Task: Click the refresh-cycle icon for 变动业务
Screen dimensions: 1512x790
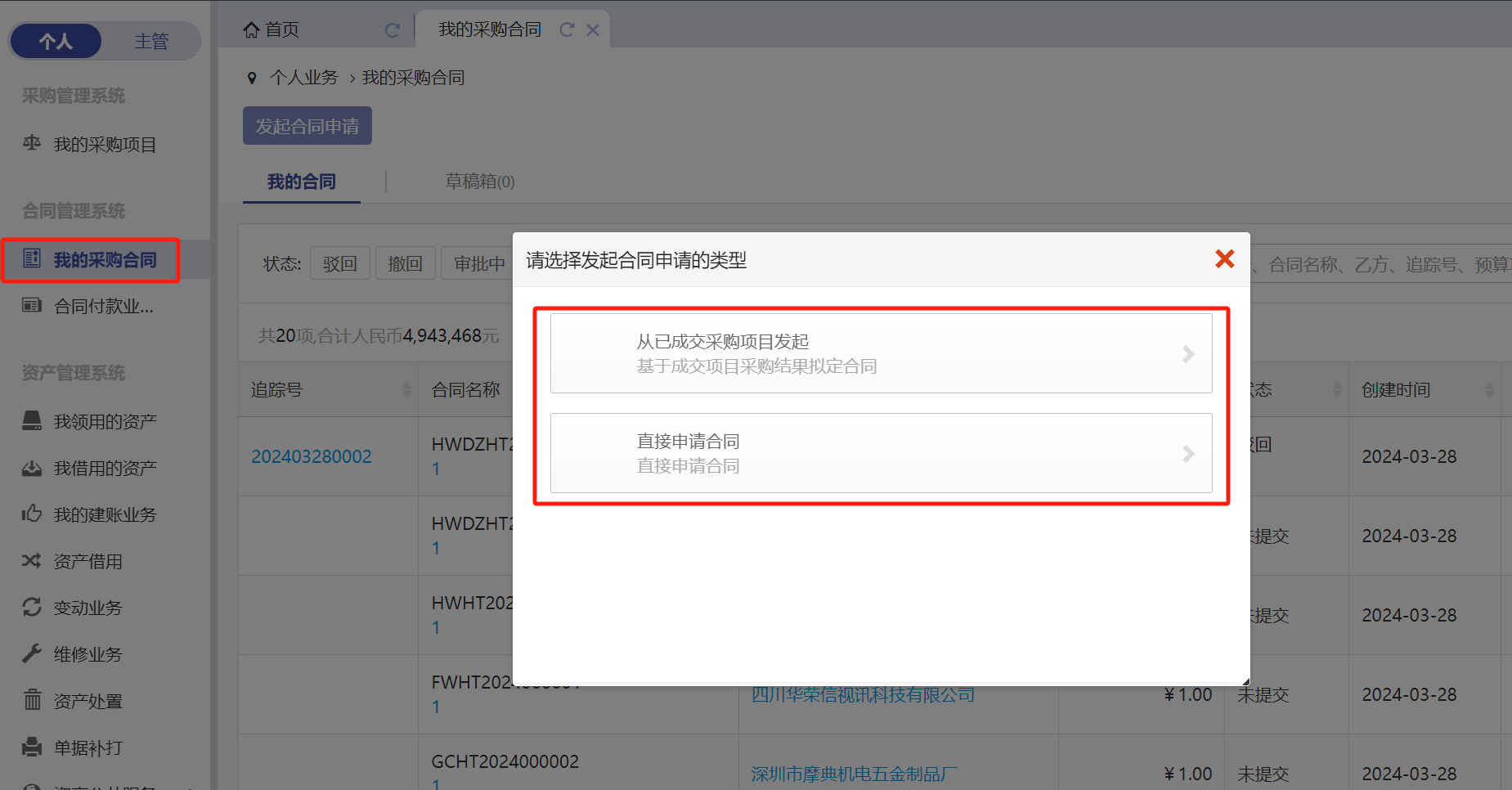Action: pyautogui.click(x=32, y=608)
